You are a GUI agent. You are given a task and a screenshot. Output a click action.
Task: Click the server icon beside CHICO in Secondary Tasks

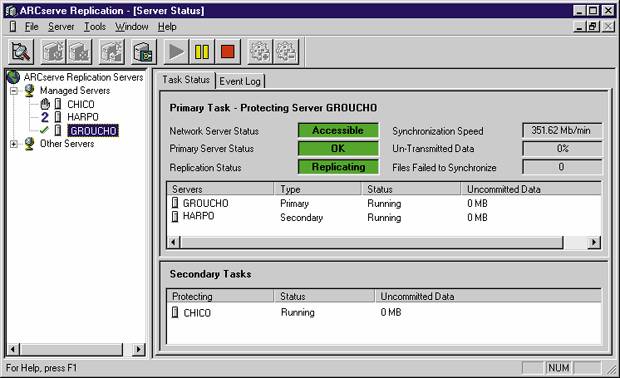tap(175, 312)
